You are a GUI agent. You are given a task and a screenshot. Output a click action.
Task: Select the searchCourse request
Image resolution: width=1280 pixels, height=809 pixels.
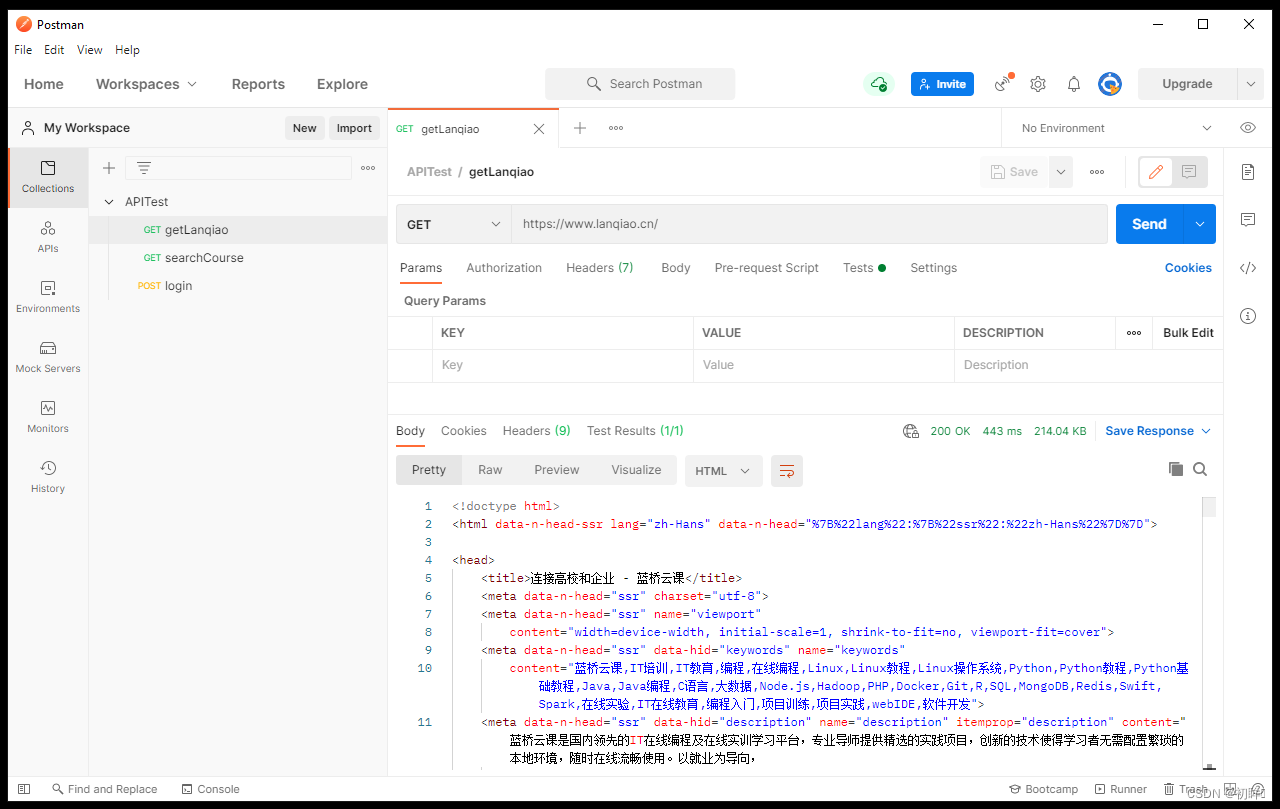(238, 258)
